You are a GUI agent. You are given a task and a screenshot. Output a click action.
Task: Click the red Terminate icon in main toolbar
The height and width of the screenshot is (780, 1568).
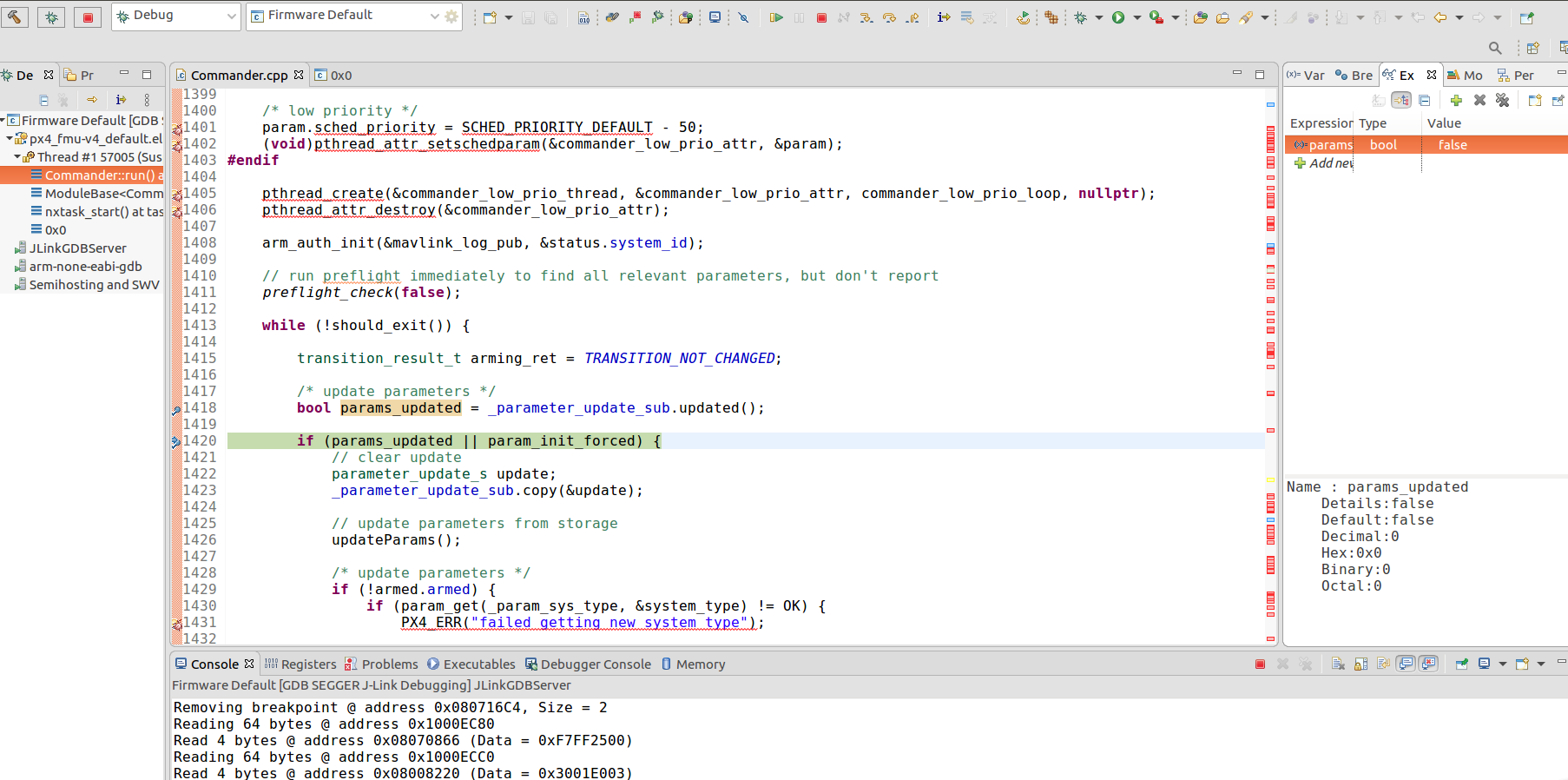(x=821, y=17)
